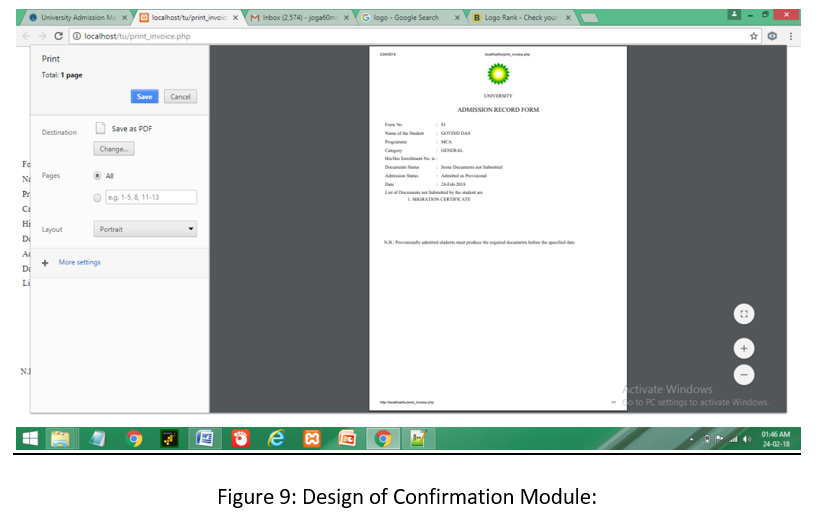The height and width of the screenshot is (517, 818).
Task: Bookmark this page with the star icon
Action: pos(754,36)
